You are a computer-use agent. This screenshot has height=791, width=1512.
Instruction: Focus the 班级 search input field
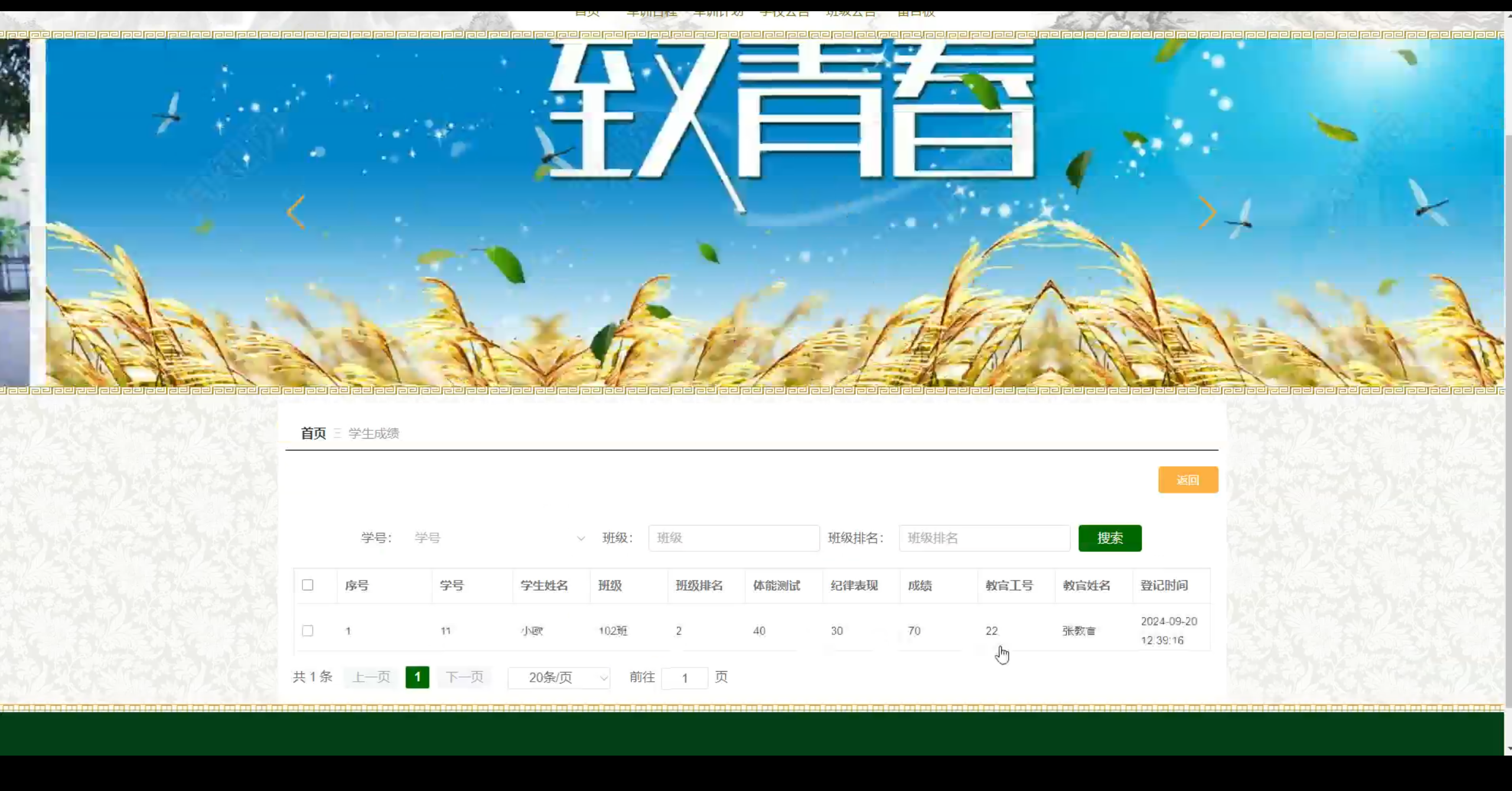pyautogui.click(x=734, y=538)
